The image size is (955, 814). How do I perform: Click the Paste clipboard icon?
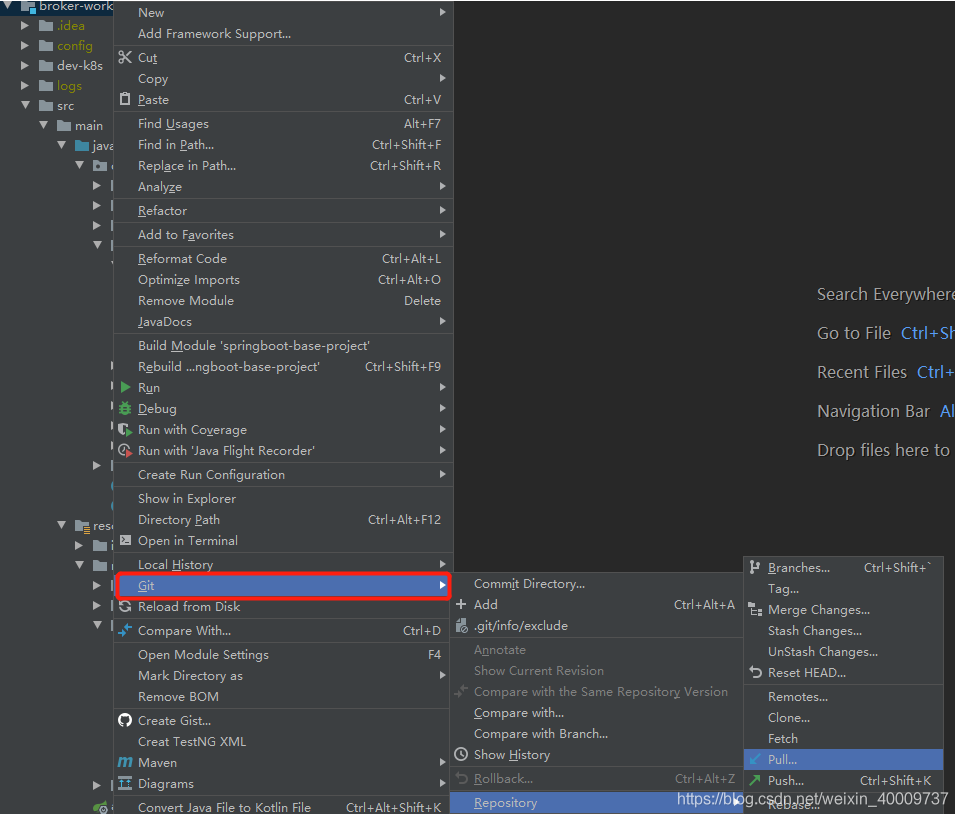pos(125,99)
